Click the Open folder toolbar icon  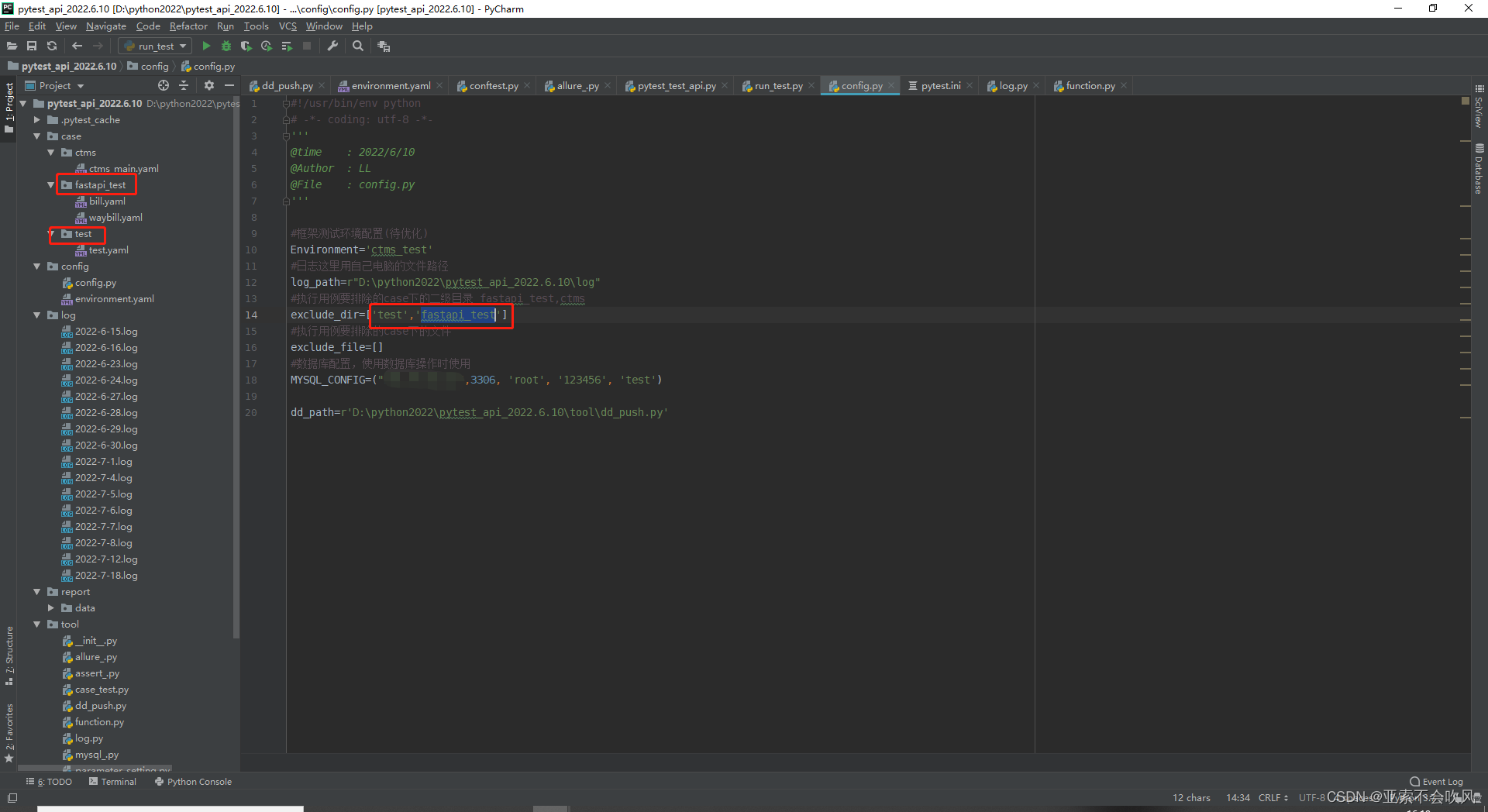[12, 46]
